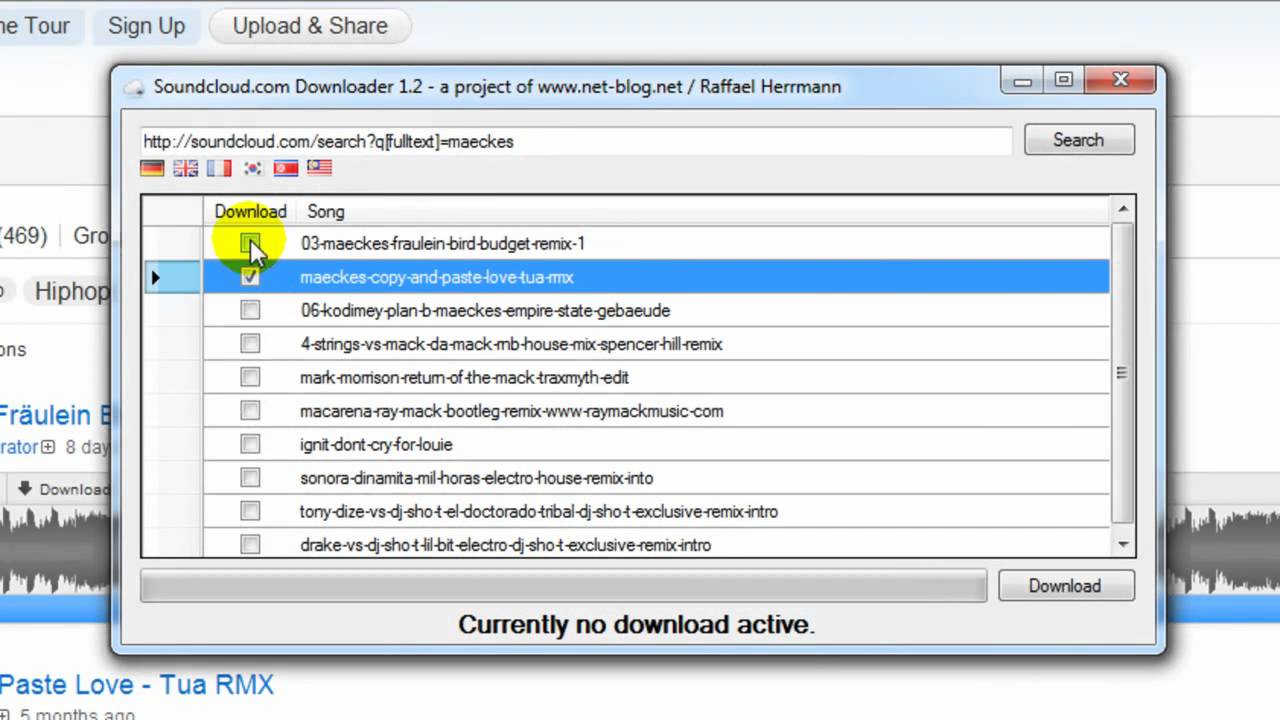The width and height of the screenshot is (1280, 720).
Task: Enable download for sonora-dinamita-mil-horas
Action: pos(250,478)
